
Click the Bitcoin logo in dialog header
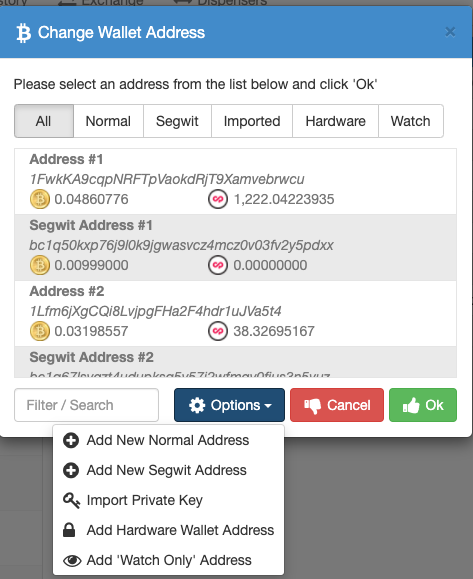pos(24,33)
